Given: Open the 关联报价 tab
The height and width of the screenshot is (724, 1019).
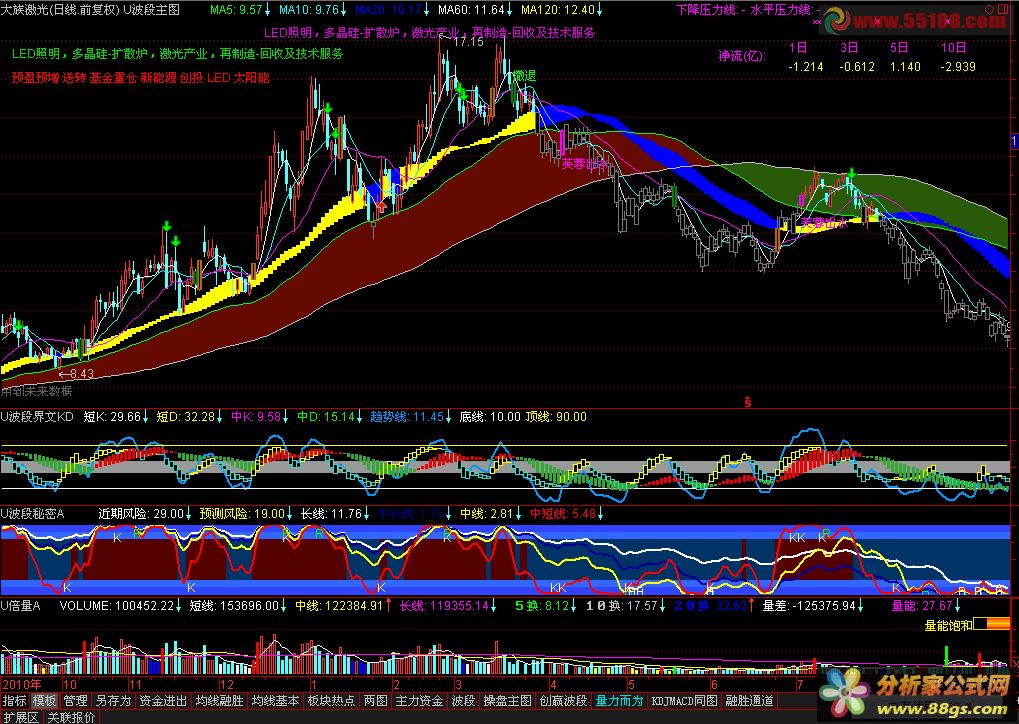Looking at the screenshot, I should point(71,717).
